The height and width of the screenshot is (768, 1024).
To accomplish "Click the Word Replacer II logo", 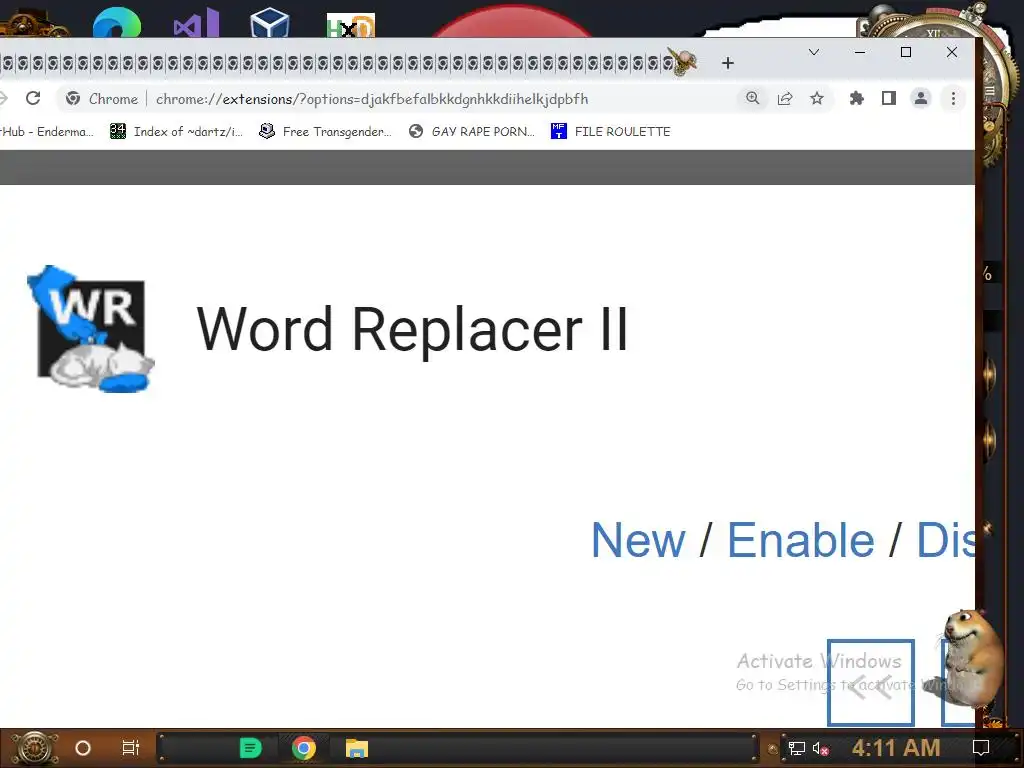I will (x=91, y=328).
